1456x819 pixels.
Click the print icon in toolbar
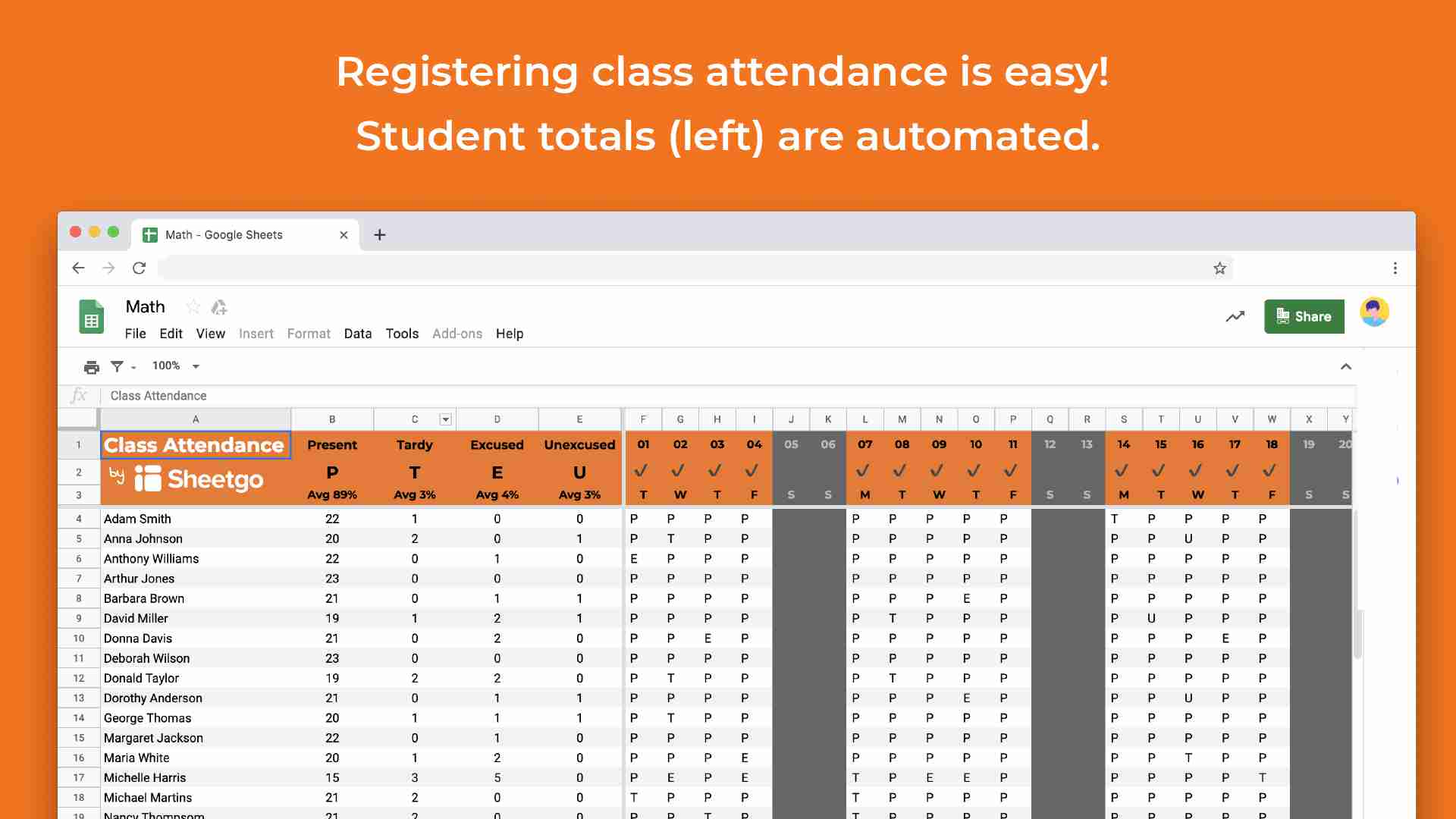pyautogui.click(x=90, y=365)
